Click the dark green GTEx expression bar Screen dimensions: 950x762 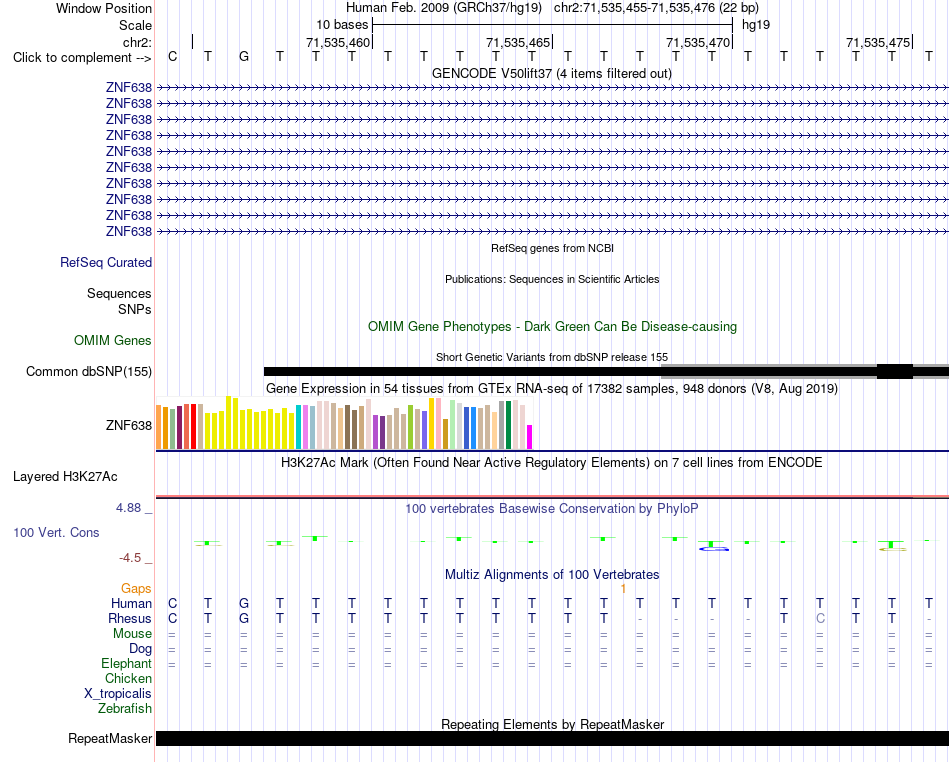point(508,425)
